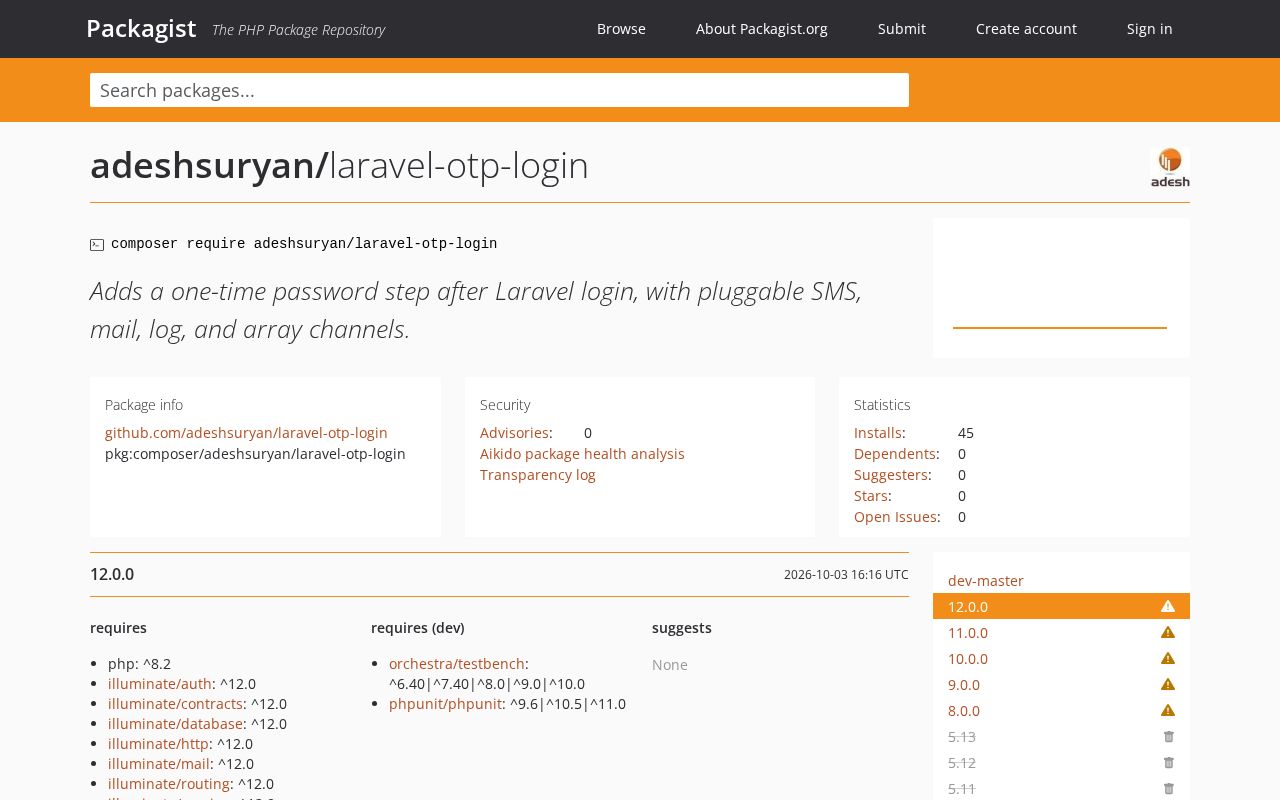Select struck-through version 5.12

[x=962, y=763]
